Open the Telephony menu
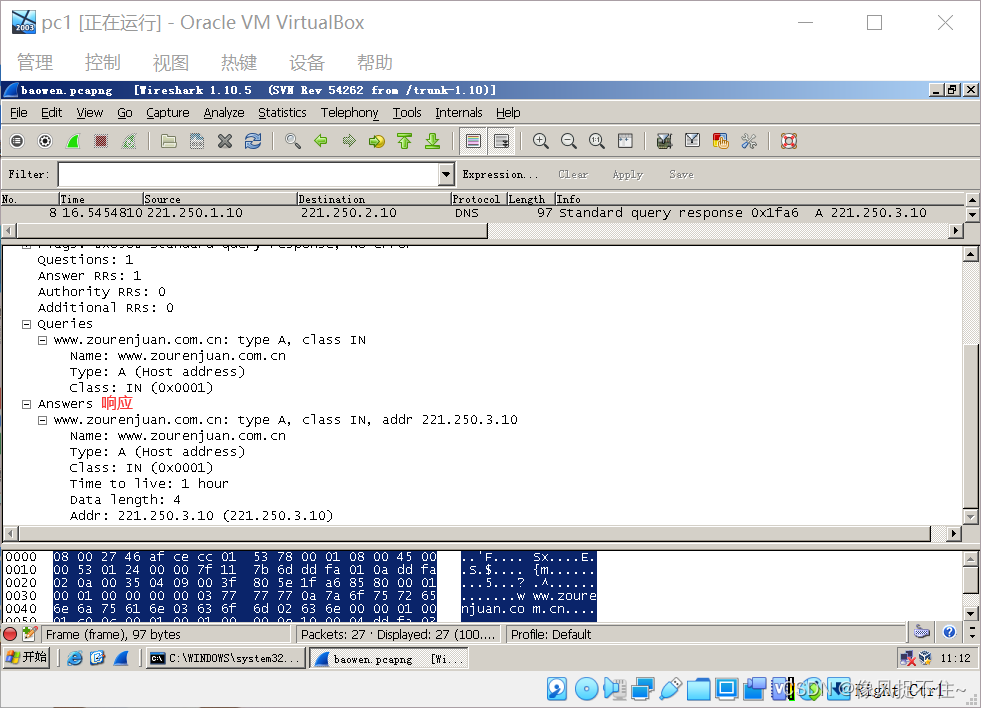 350,113
